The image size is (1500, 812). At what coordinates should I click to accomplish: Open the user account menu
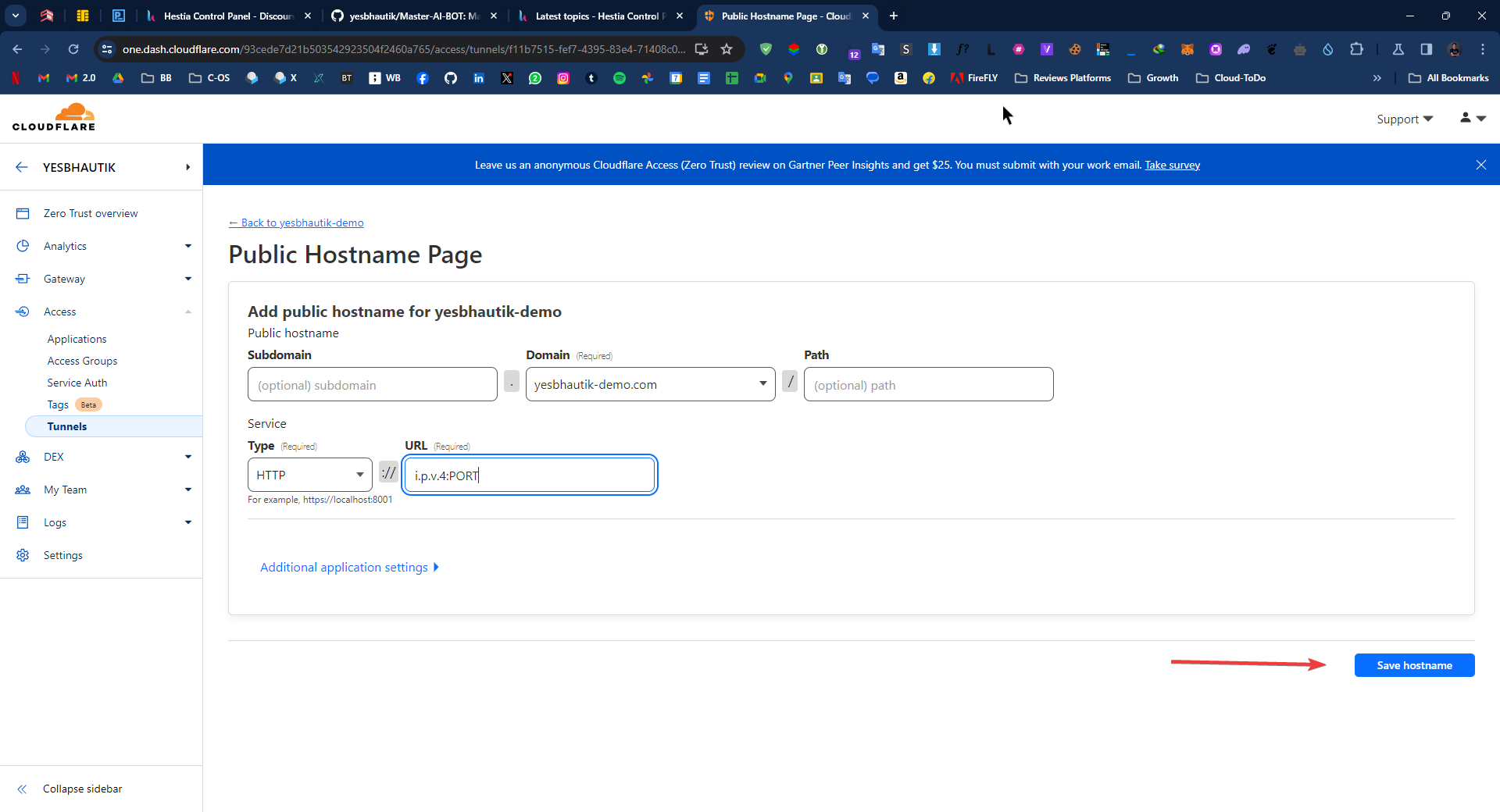(1473, 118)
